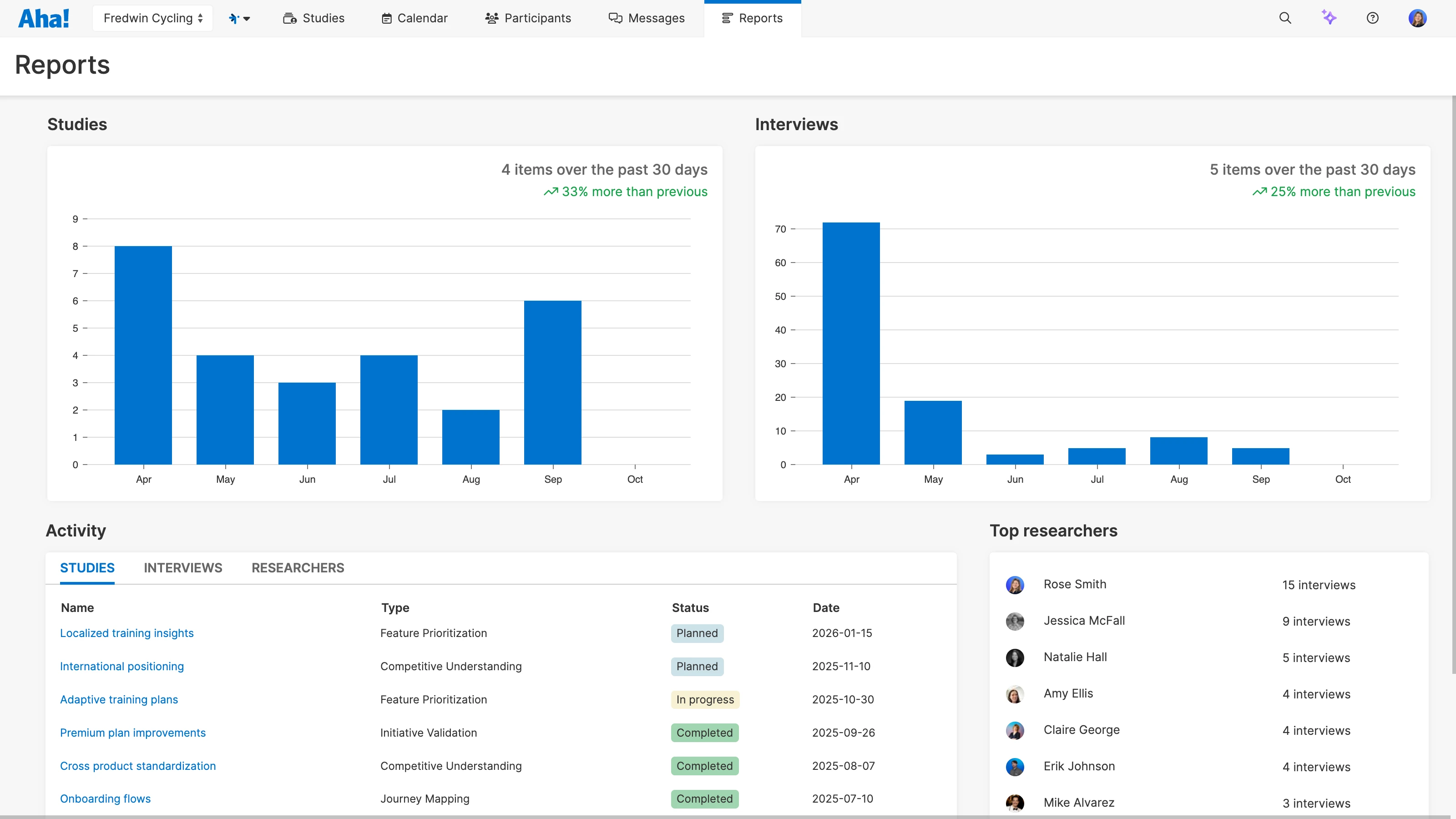Image resolution: width=1456 pixels, height=819 pixels.
Task: Open the Premium plan improvements study
Action: (133, 733)
